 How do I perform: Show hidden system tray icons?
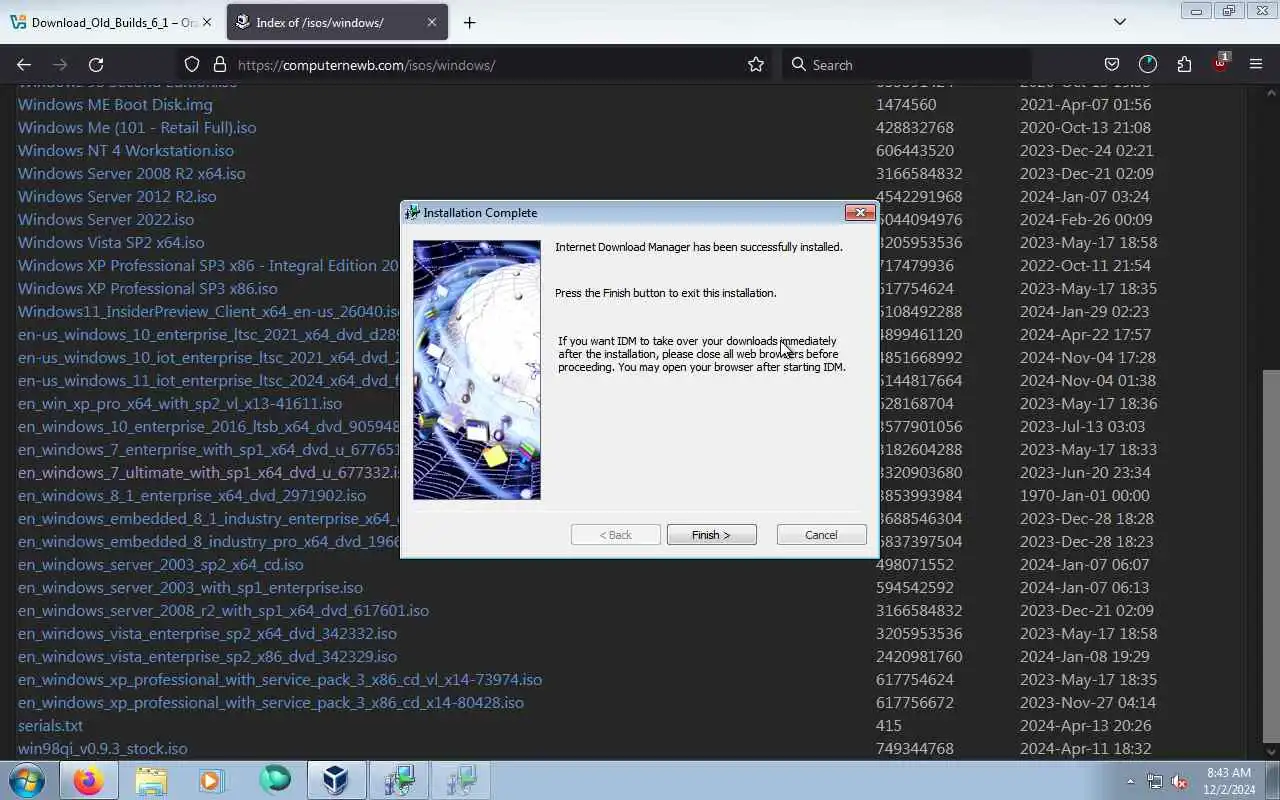[1130, 781]
